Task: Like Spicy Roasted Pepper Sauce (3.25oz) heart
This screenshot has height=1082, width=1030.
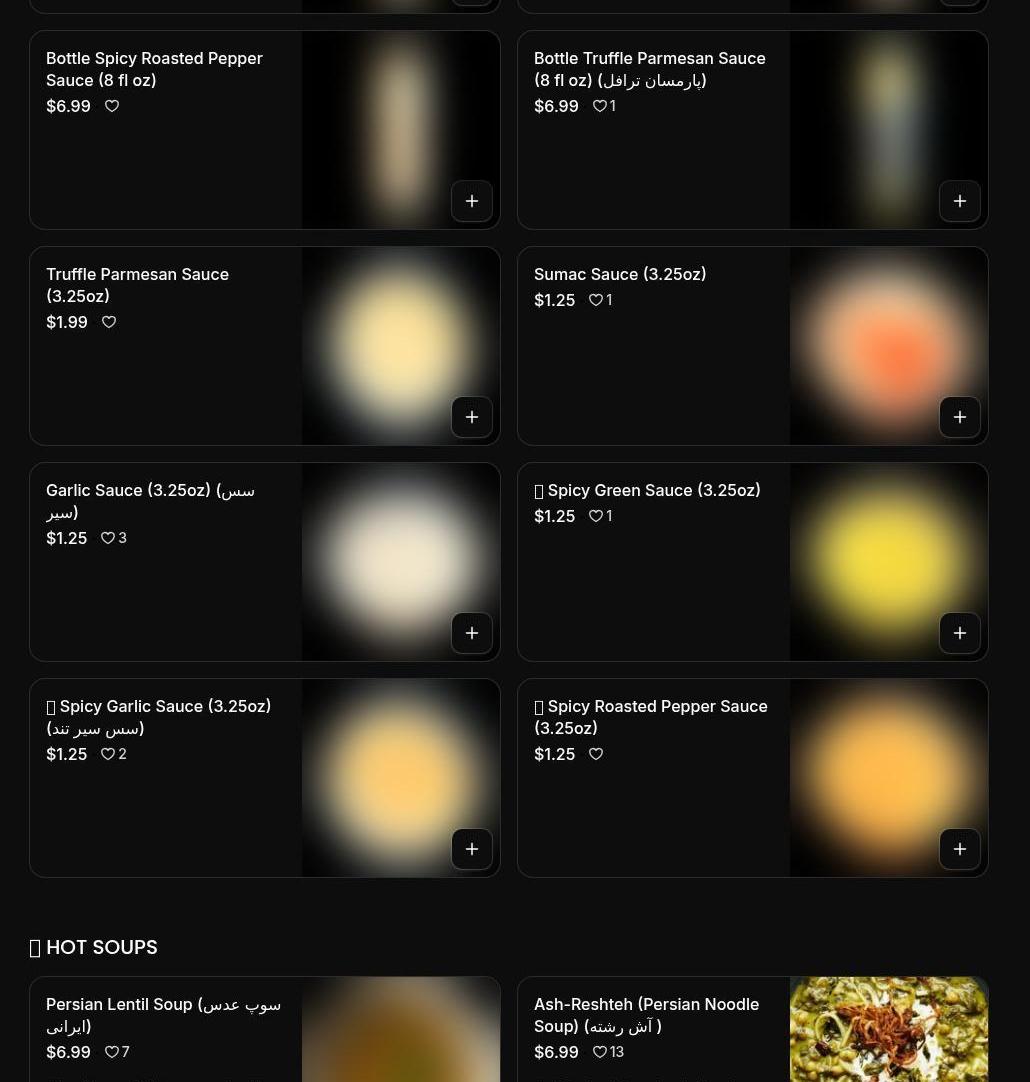Action: coord(595,754)
